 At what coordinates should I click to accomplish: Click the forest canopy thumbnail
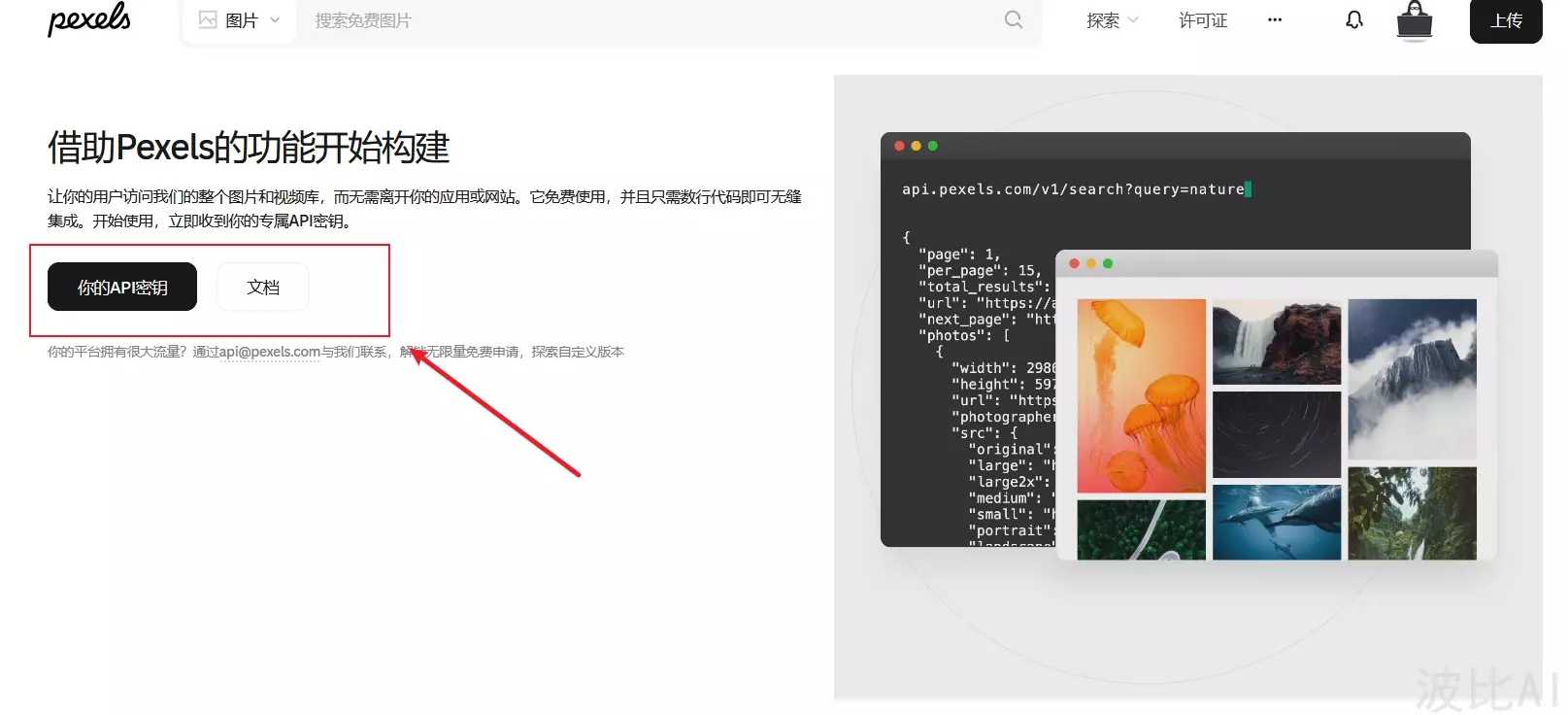[1413, 513]
